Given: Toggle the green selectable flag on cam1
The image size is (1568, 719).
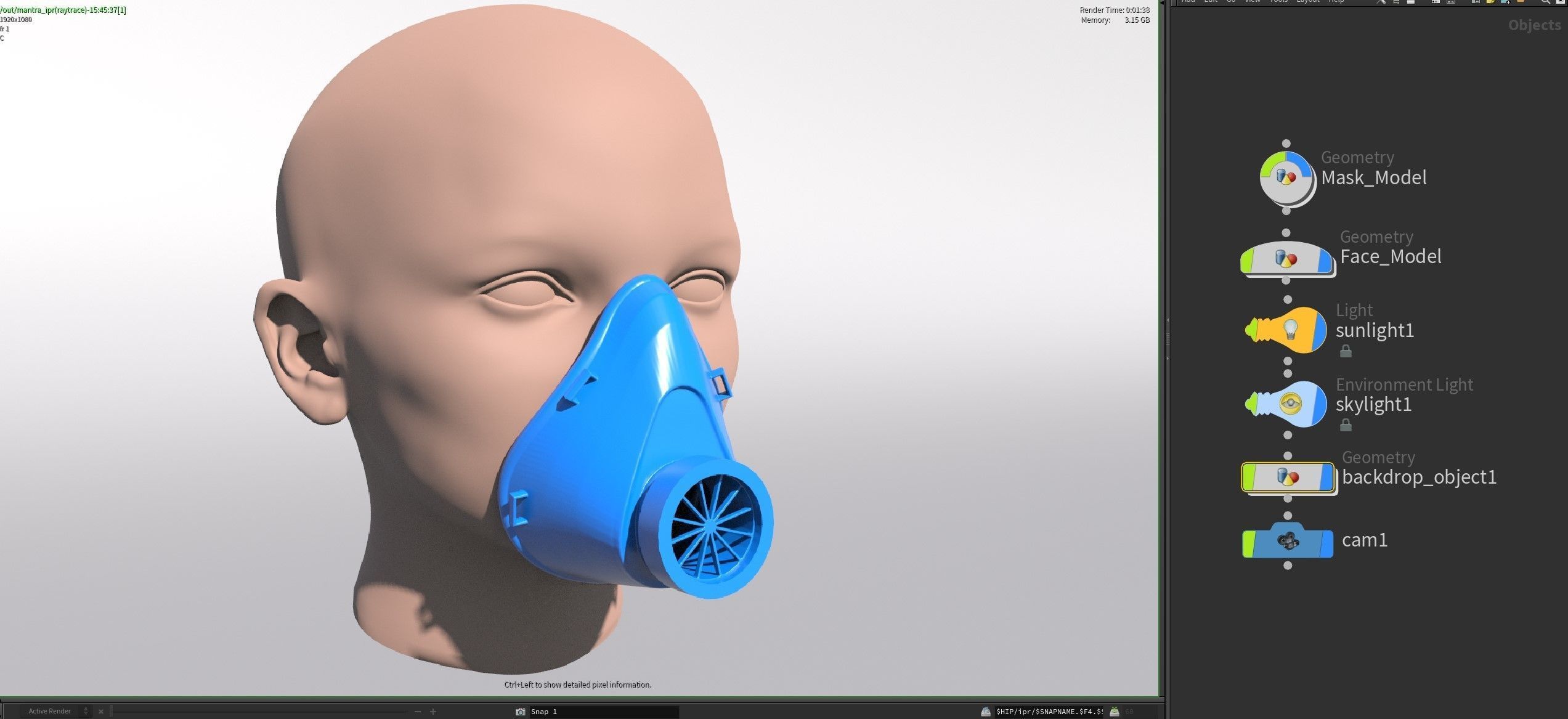Looking at the screenshot, I should pyautogui.click(x=1249, y=544).
